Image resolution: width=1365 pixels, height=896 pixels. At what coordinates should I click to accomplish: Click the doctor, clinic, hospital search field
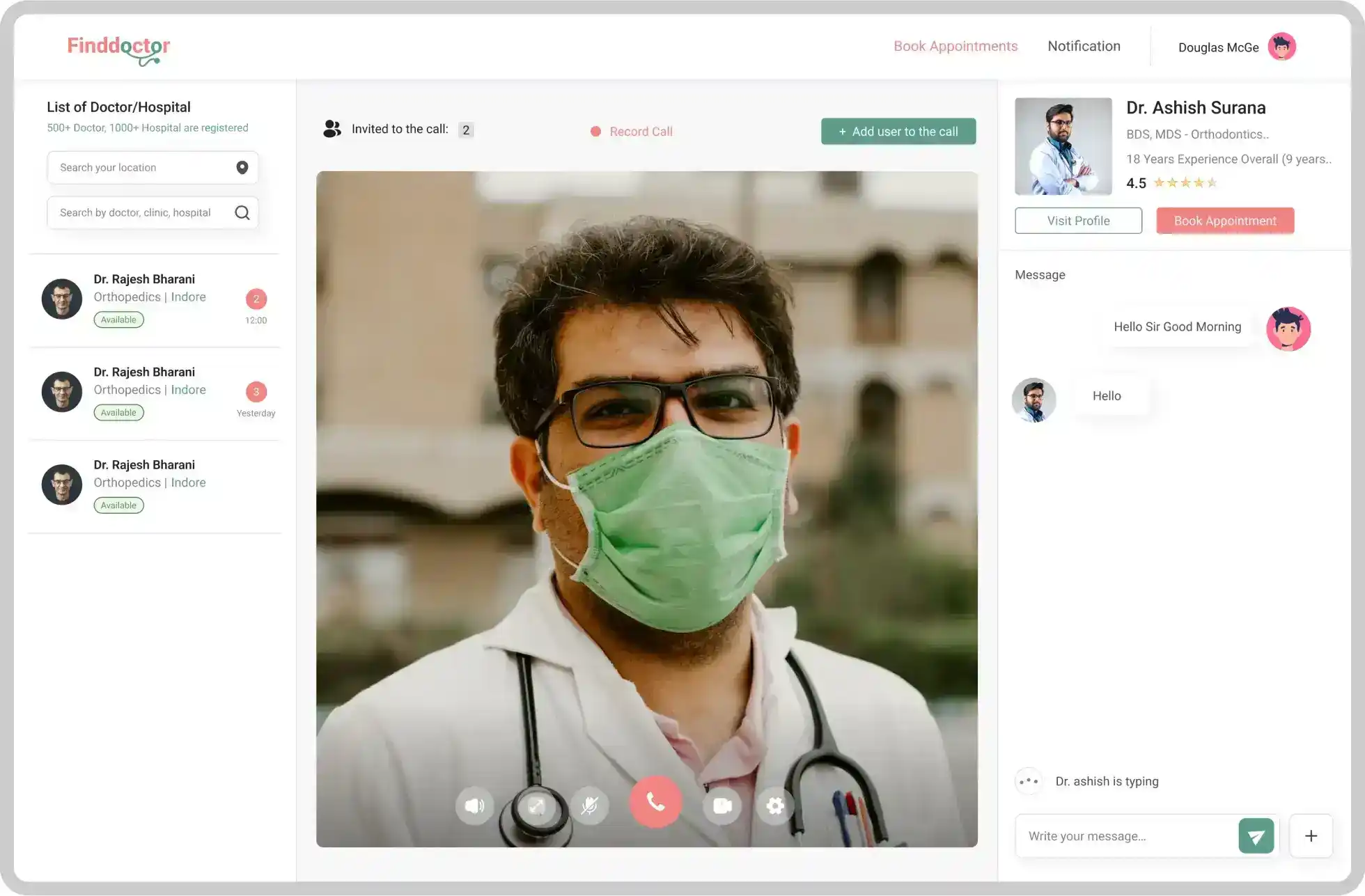[153, 213]
